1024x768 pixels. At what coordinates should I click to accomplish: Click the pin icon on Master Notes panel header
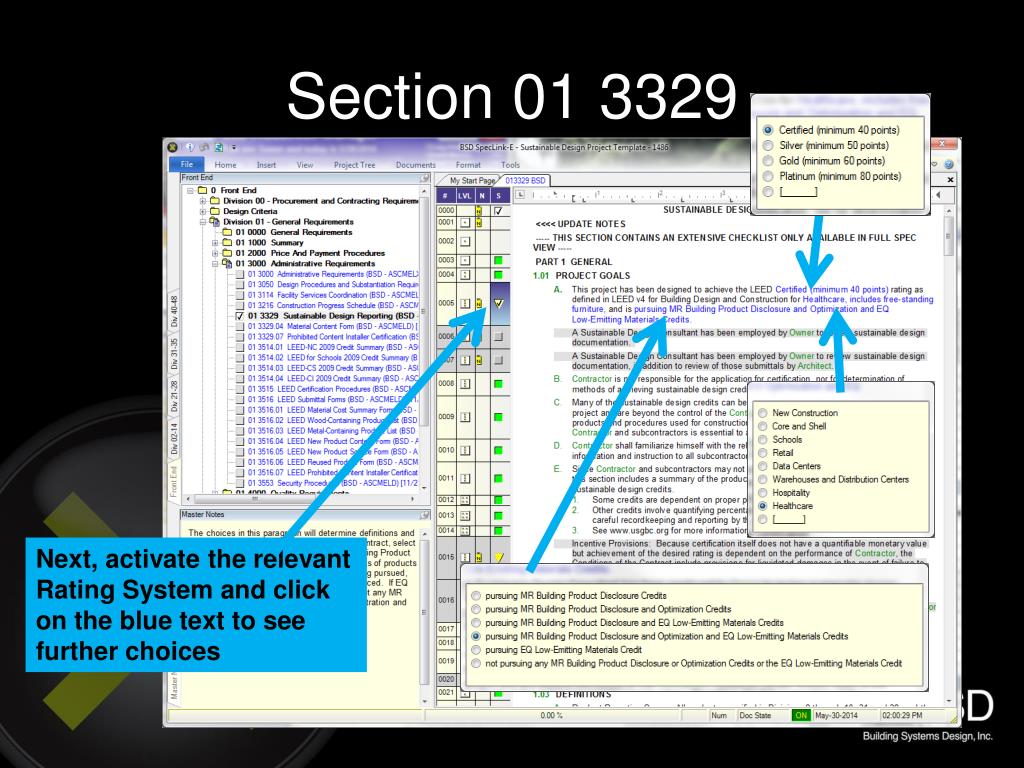pos(425,515)
